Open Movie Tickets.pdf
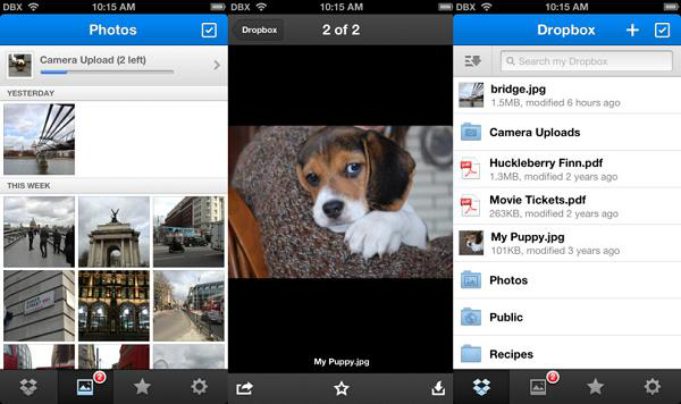The image size is (681, 404). (567, 206)
